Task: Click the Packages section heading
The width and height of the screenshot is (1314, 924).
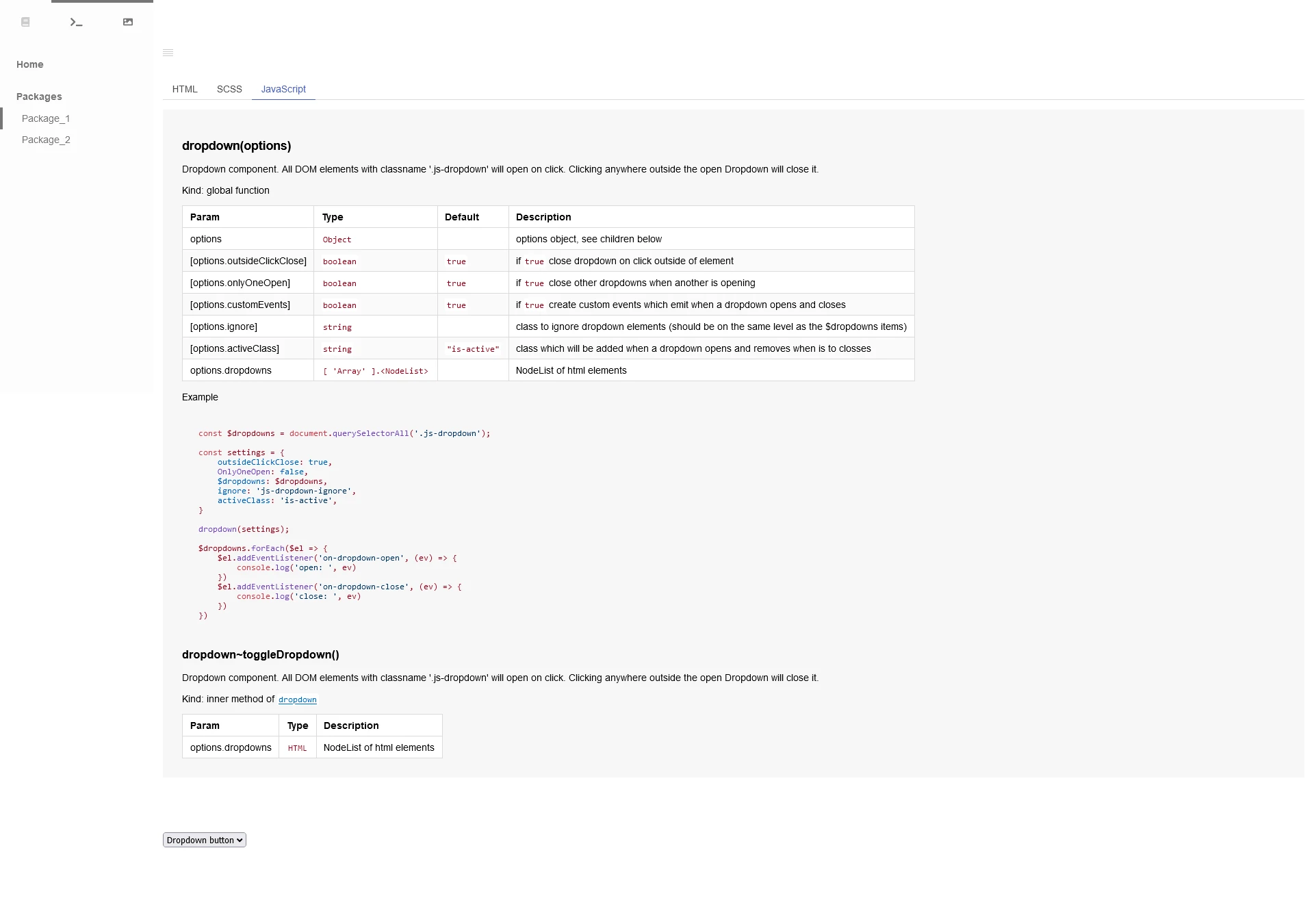Action: [39, 97]
